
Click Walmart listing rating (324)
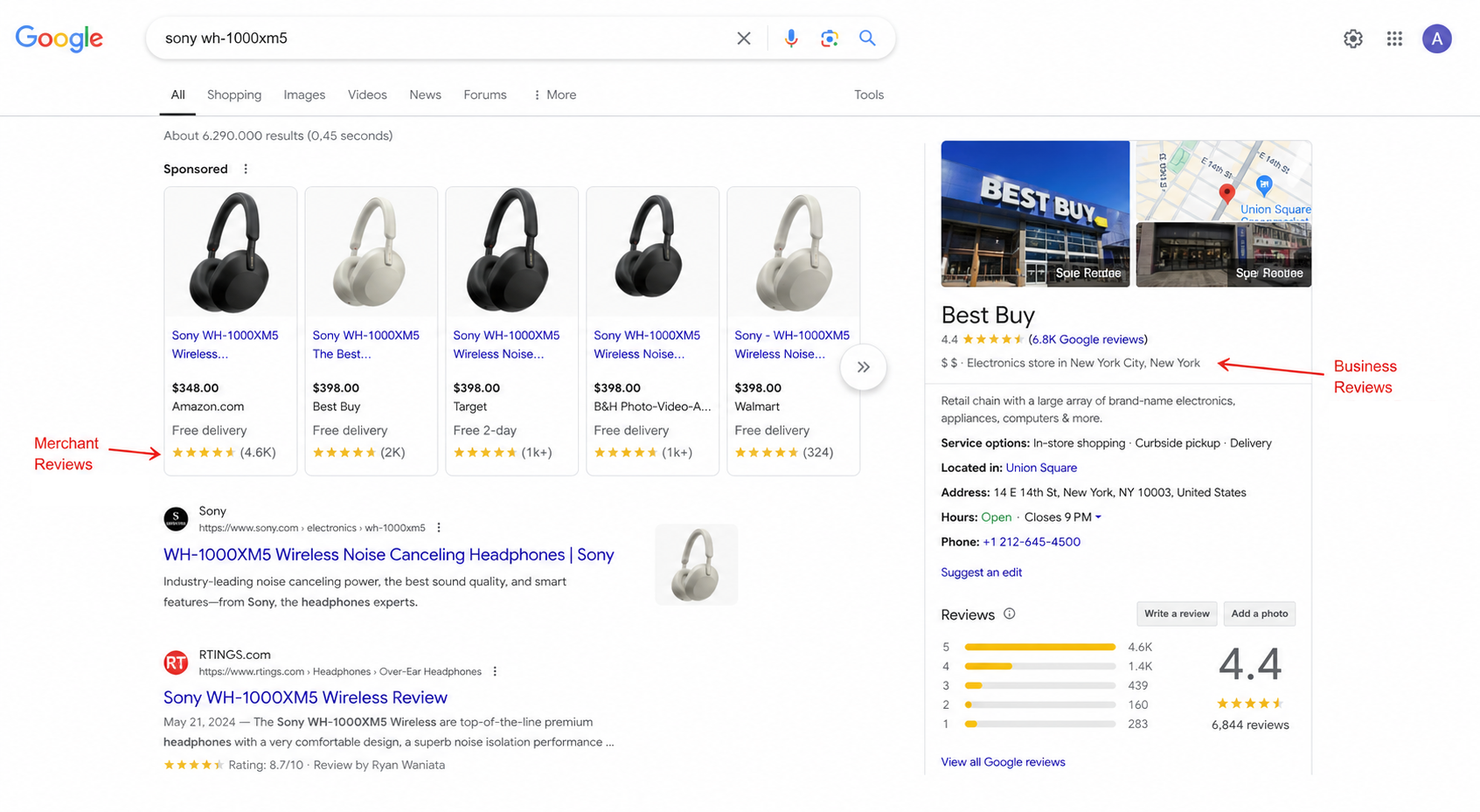pos(784,452)
